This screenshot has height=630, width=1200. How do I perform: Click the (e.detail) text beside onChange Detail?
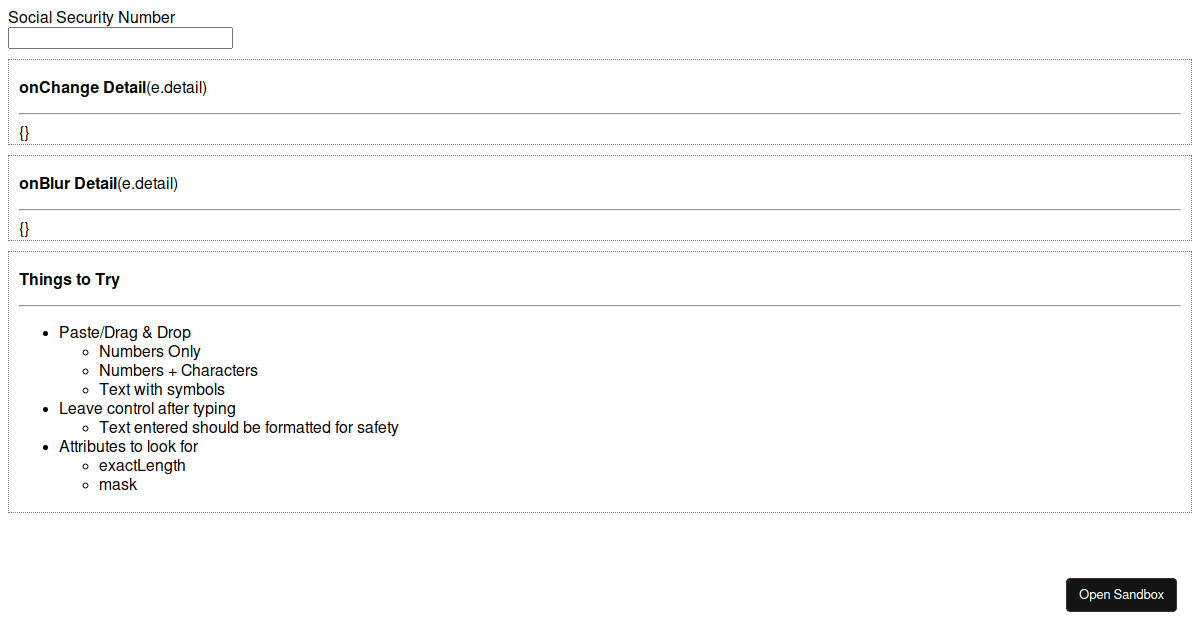(x=176, y=87)
